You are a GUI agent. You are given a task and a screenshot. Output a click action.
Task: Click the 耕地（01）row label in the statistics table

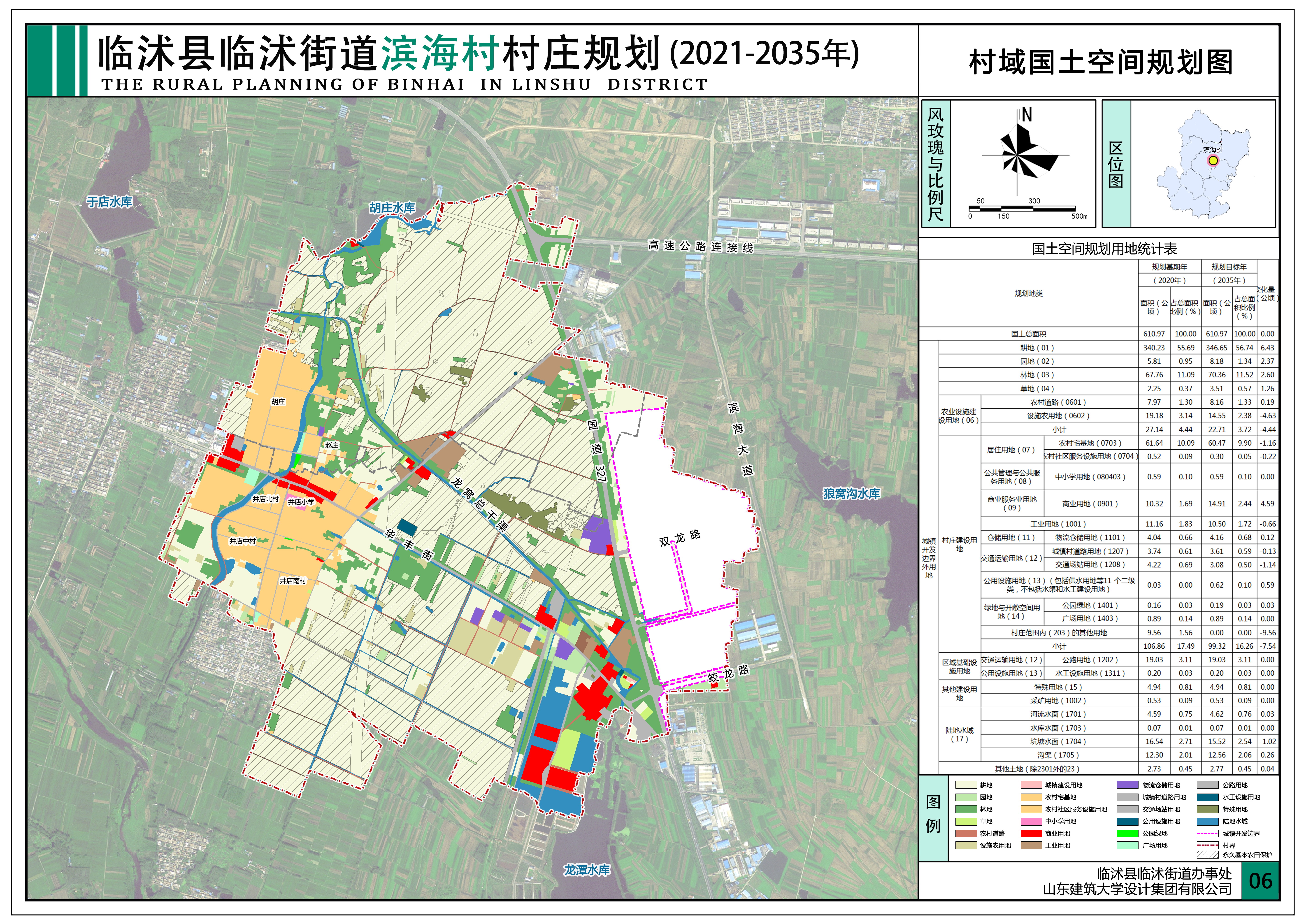pos(1037,348)
